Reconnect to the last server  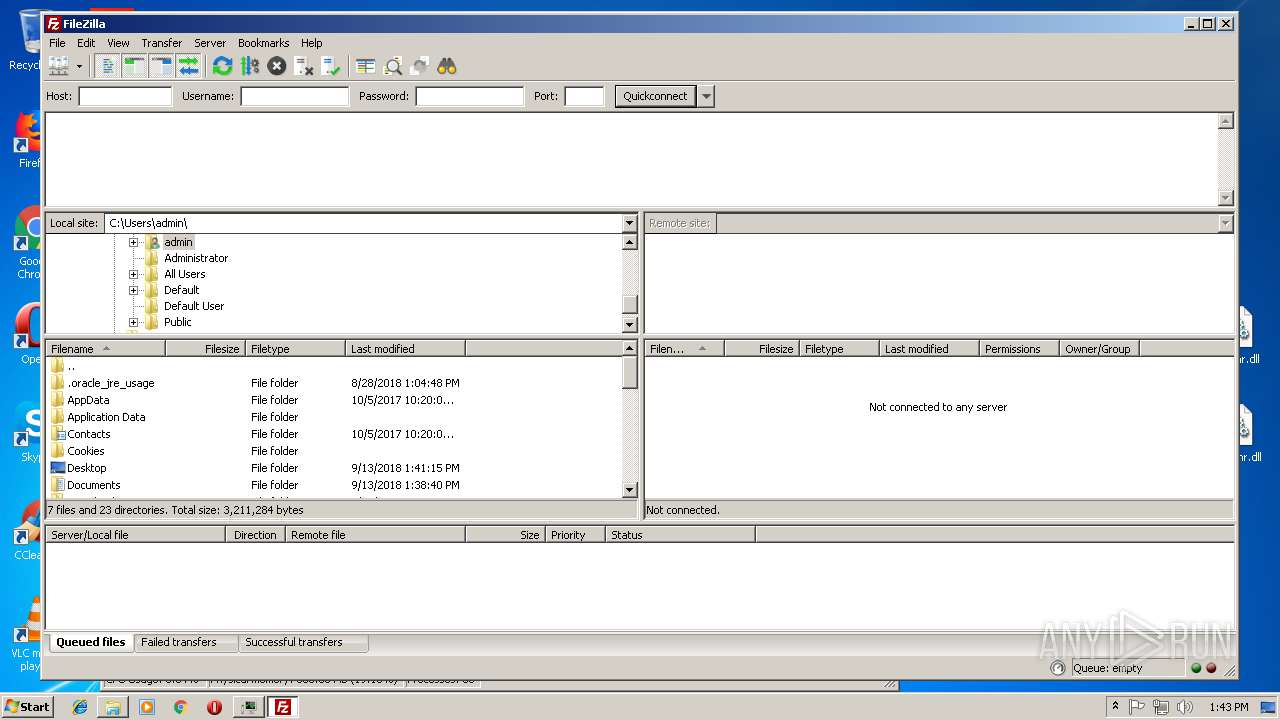331,66
